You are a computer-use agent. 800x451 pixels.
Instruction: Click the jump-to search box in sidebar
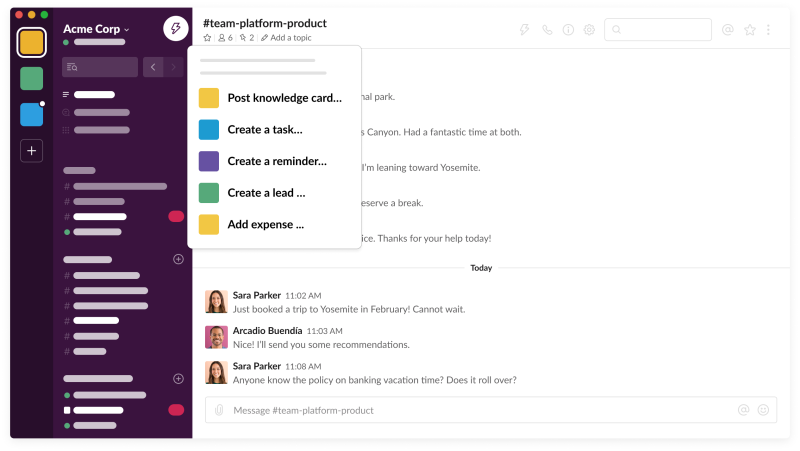point(100,67)
